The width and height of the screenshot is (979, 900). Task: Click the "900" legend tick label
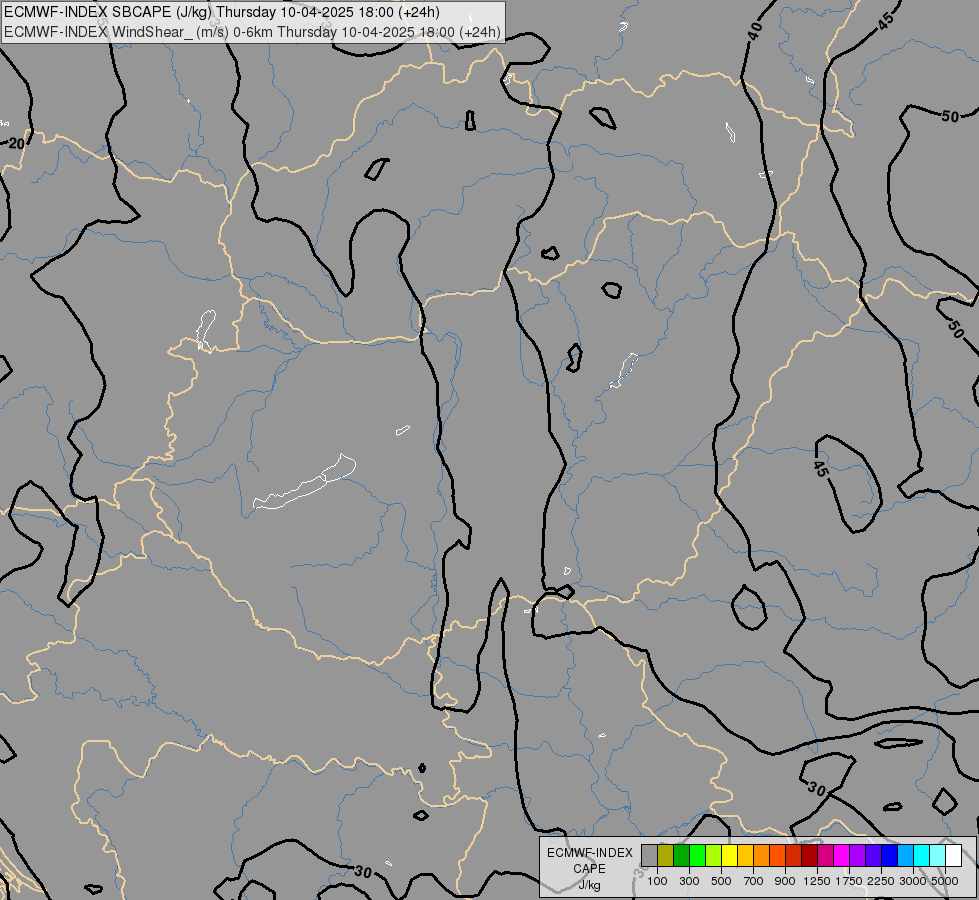pos(785,881)
